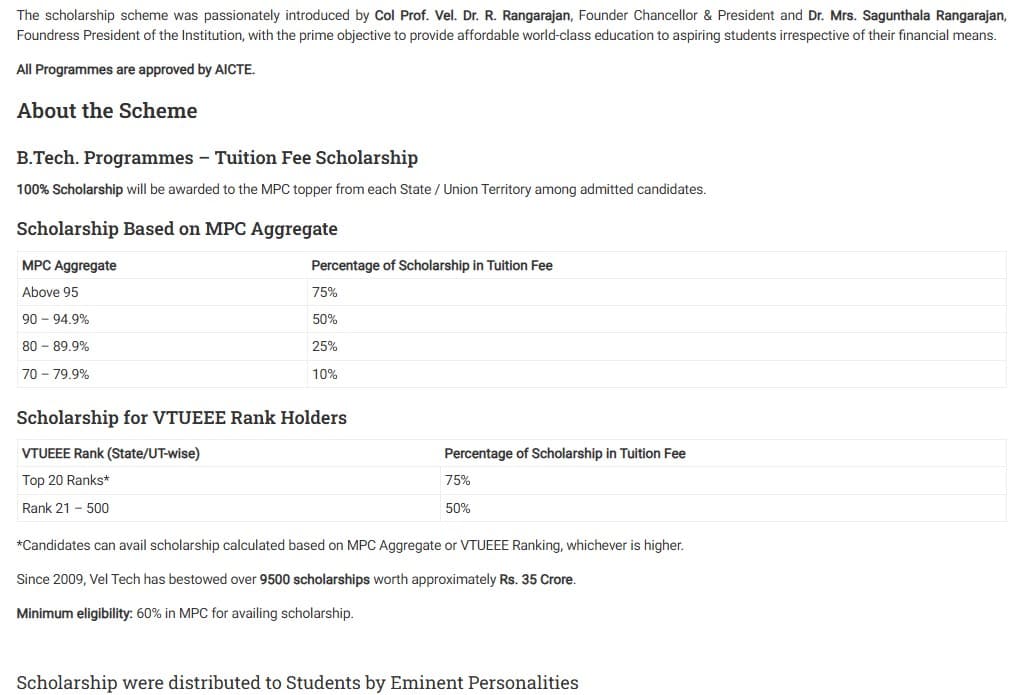Click the "VTUEEE Rank (State/UT-wise)" column header
This screenshot has width=1021, height=695.
click(110, 453)
